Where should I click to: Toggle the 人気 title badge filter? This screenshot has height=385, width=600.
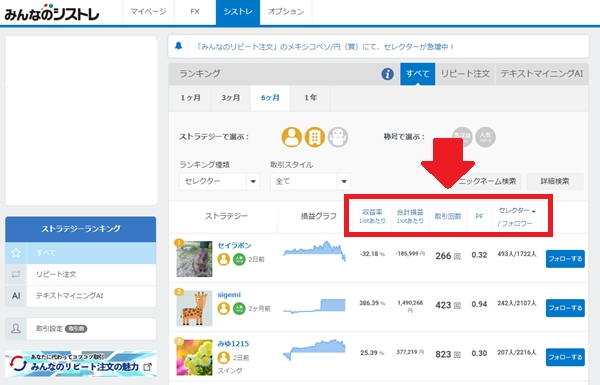click(485, 137)
